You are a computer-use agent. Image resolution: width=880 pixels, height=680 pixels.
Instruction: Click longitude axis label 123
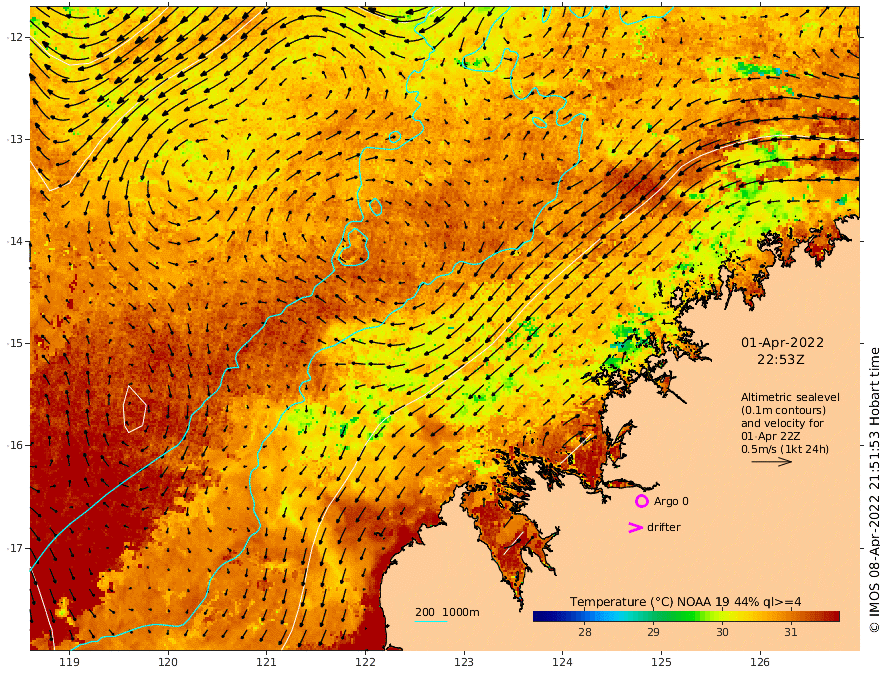click(464, 663)
